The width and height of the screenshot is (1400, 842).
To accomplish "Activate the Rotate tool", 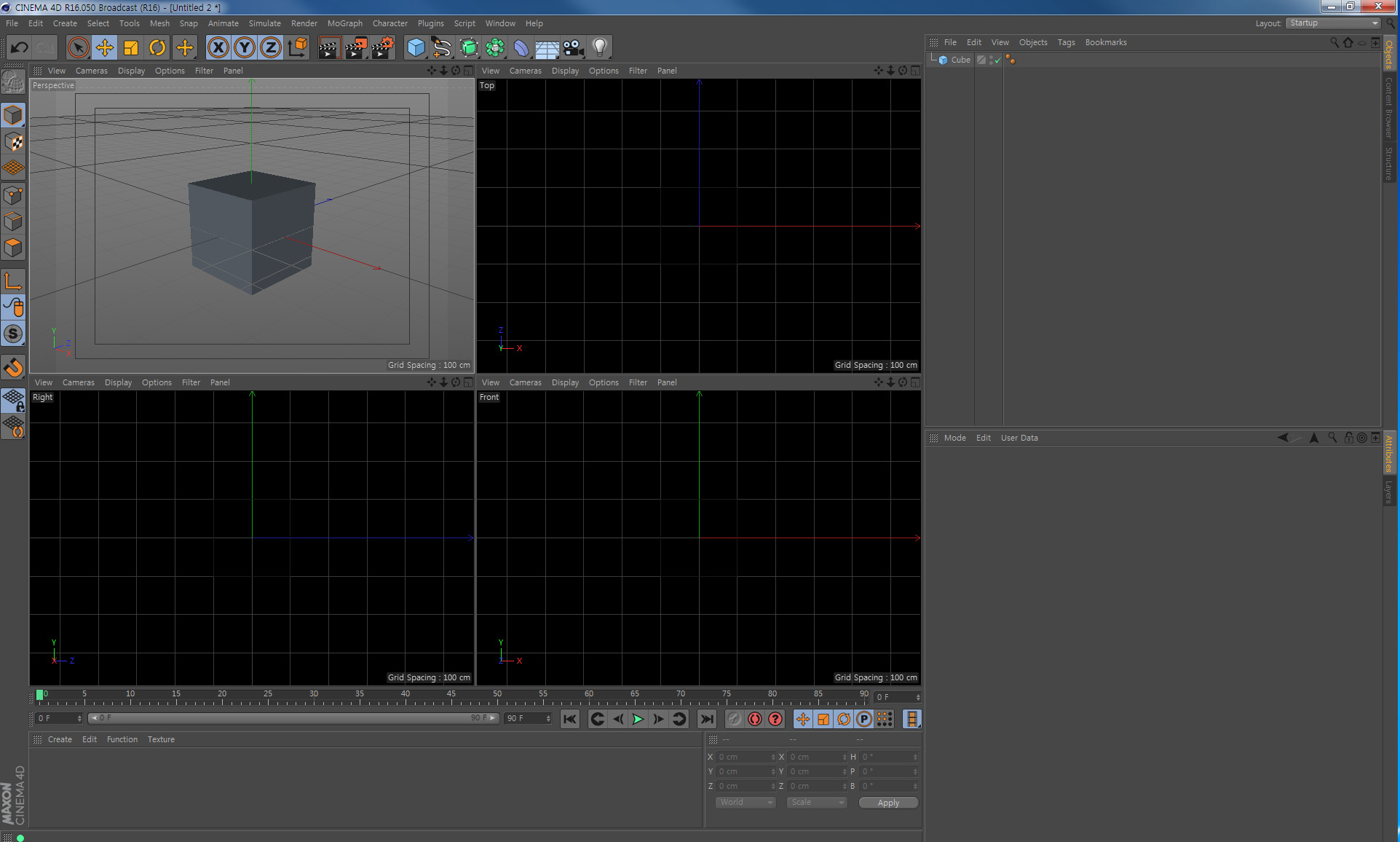I will pyautogui.click(x=157, y=48).
